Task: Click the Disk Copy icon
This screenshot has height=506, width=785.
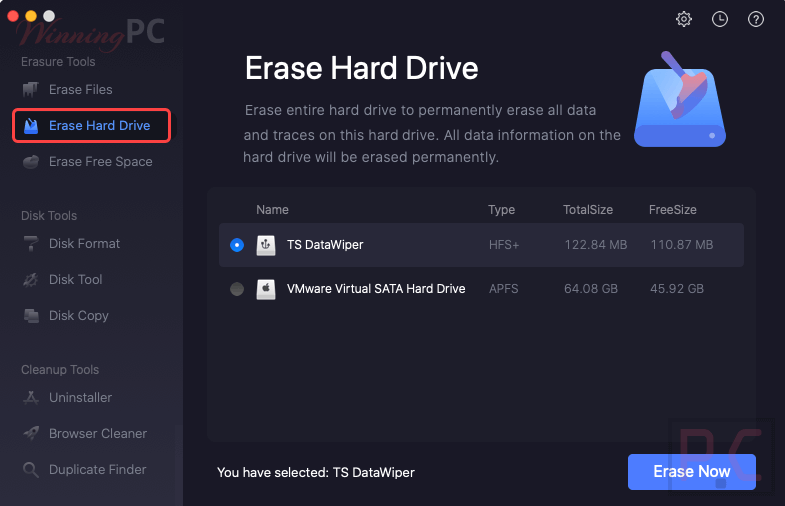Action: pos(31,316)
